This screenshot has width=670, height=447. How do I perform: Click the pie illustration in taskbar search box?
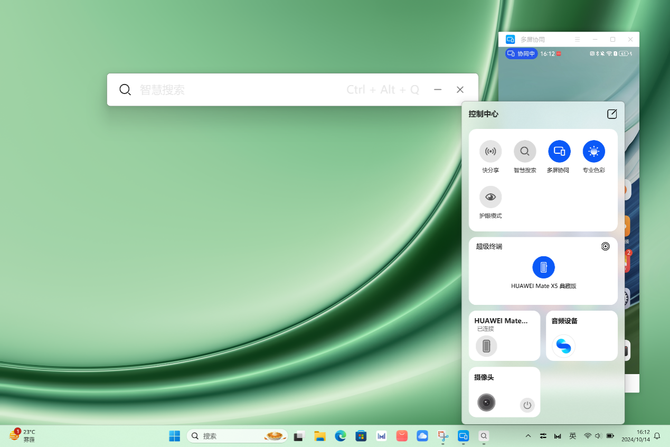pyautogui.click(x=274, y=435)
